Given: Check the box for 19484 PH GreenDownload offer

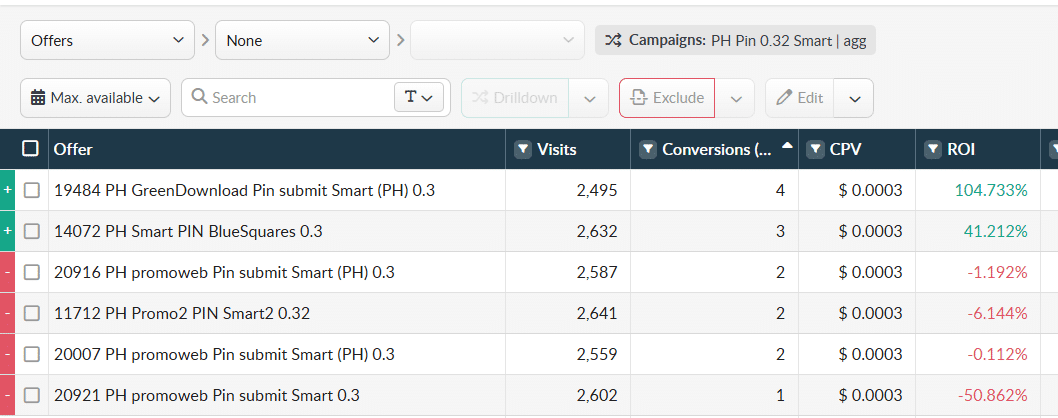Looking at the screenshot, I should [32, 190].
